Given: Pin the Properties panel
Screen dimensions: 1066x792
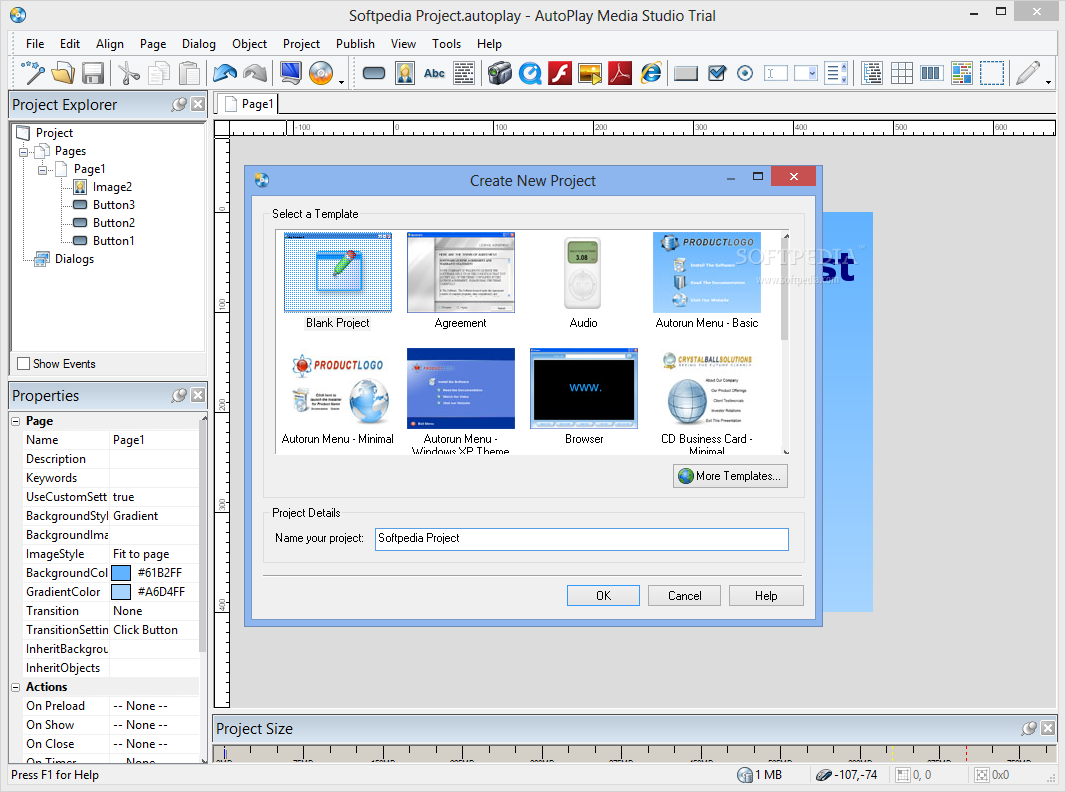Looking at the screenshot, I should (179, 396).
